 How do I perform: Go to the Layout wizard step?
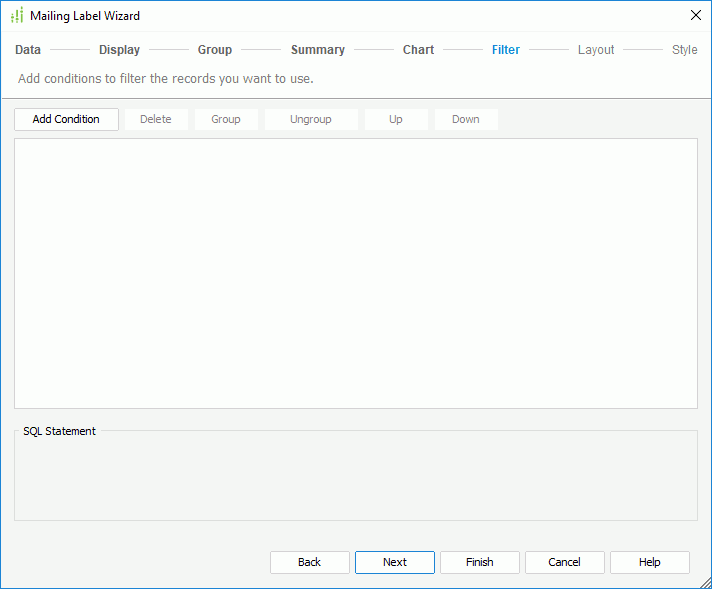(x=596, y=49)
